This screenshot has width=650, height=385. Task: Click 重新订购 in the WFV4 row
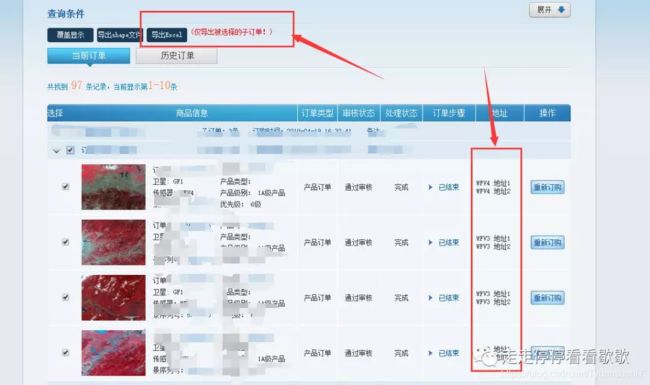point(548,187)
